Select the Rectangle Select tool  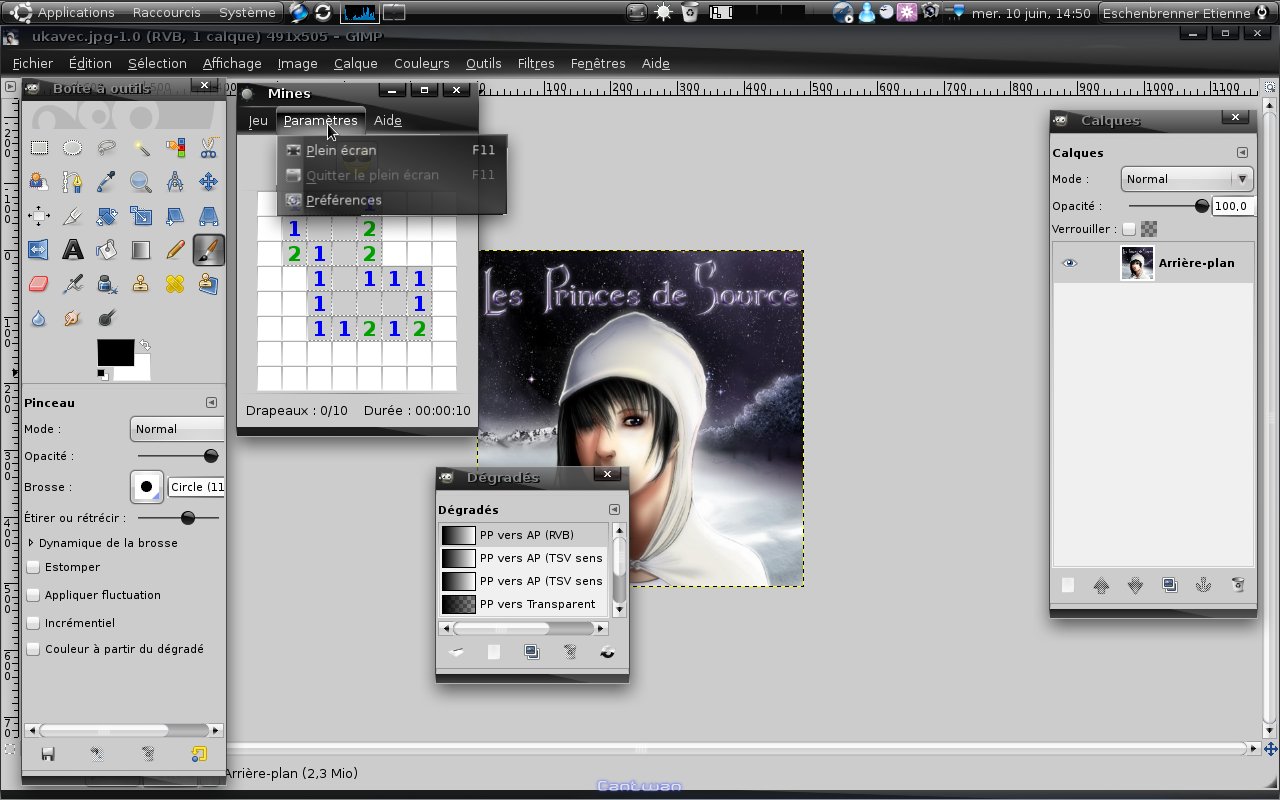pyautogui.click(x=39, y=148)
